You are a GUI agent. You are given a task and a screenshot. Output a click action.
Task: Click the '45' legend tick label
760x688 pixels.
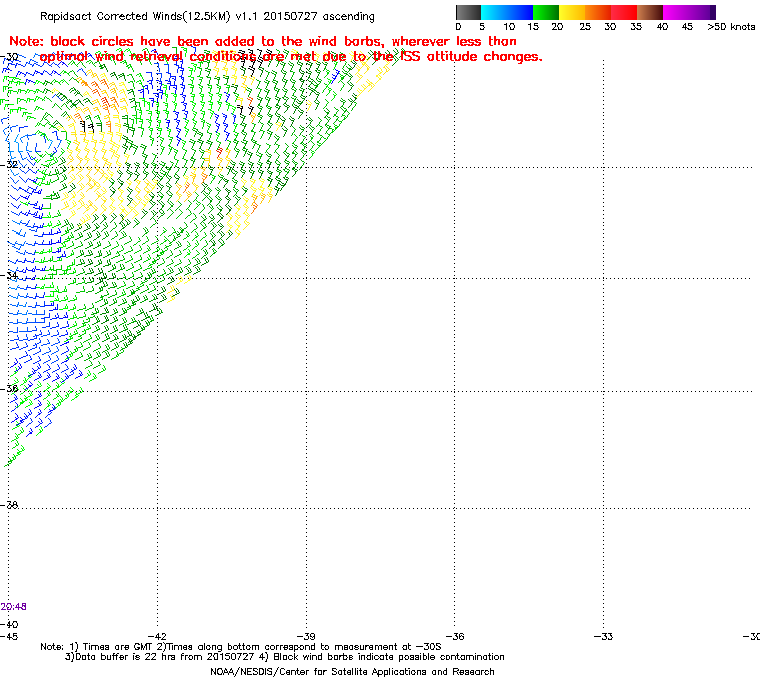pyautogui.click(x=687, y=27)
